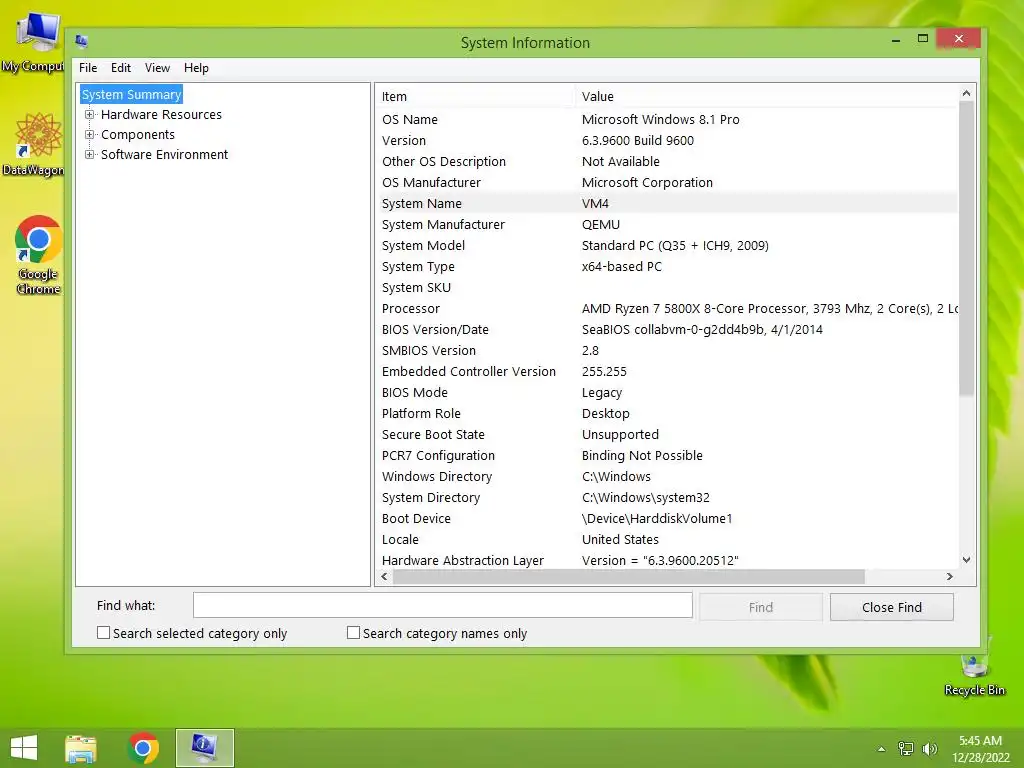The height and width of the screenshot is (768, 1024).
Task: Select the System Manufacturer row
Action: click(667, 225)
